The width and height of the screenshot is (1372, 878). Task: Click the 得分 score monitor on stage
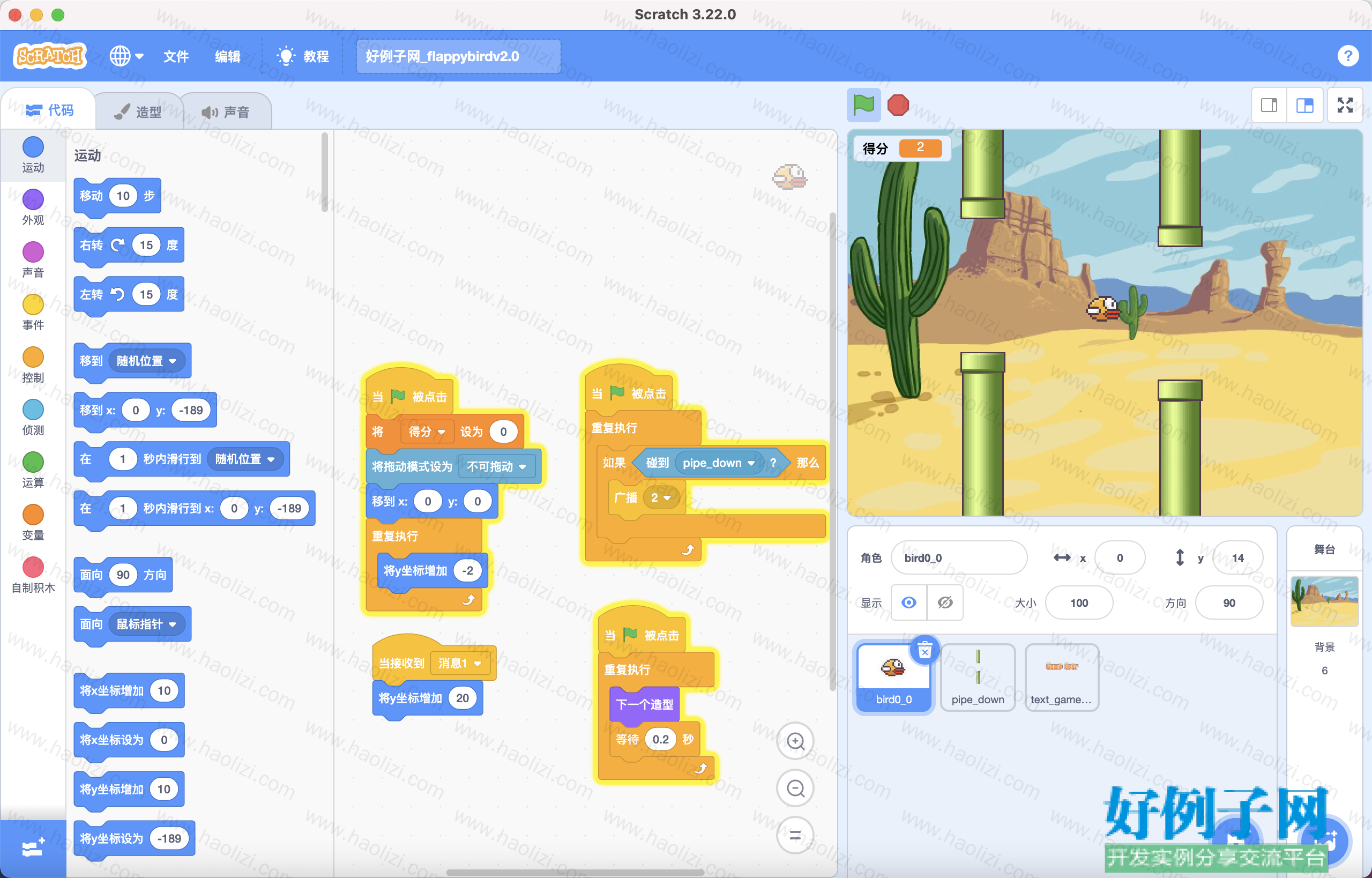(x=902, y=148)
